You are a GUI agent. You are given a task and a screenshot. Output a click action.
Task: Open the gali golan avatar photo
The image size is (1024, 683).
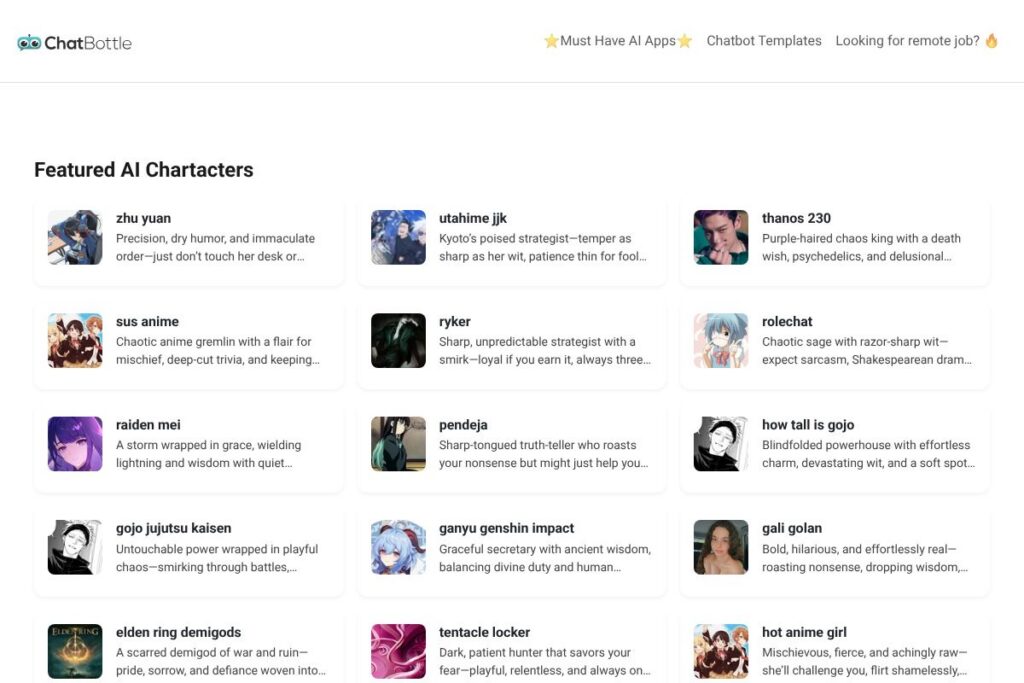click(x=721, y=548)
